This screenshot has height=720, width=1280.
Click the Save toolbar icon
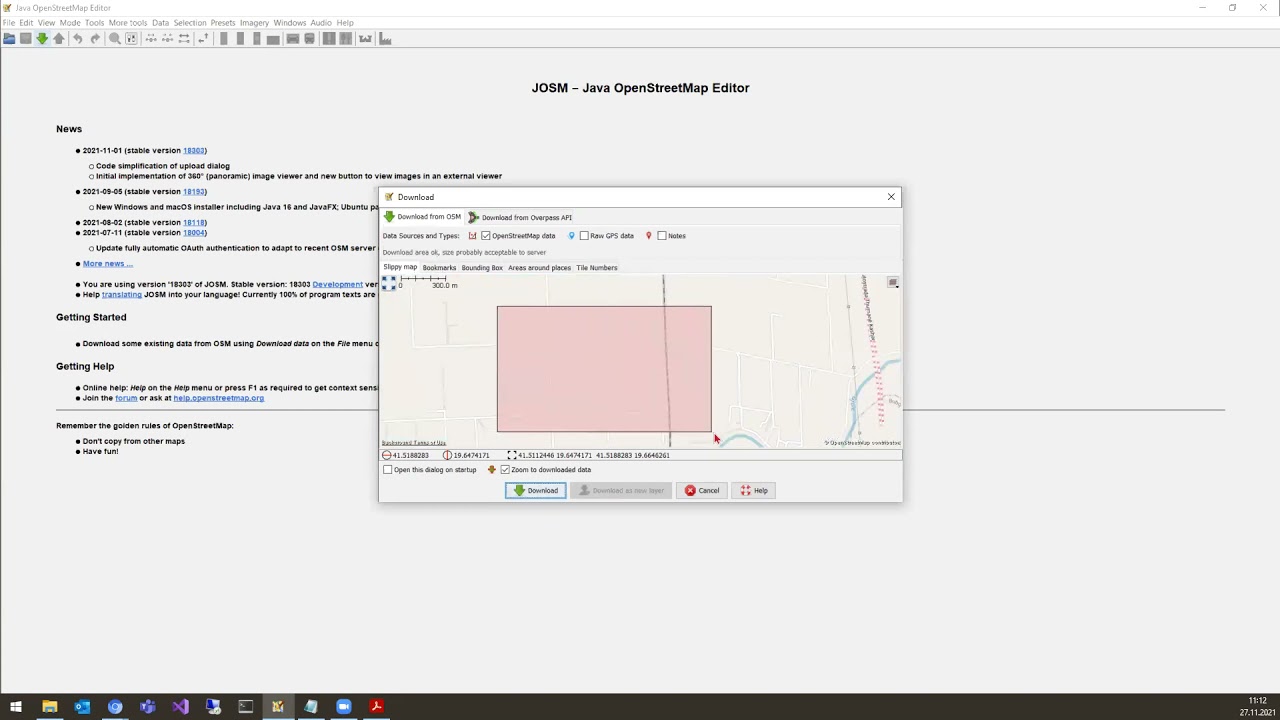26,38
